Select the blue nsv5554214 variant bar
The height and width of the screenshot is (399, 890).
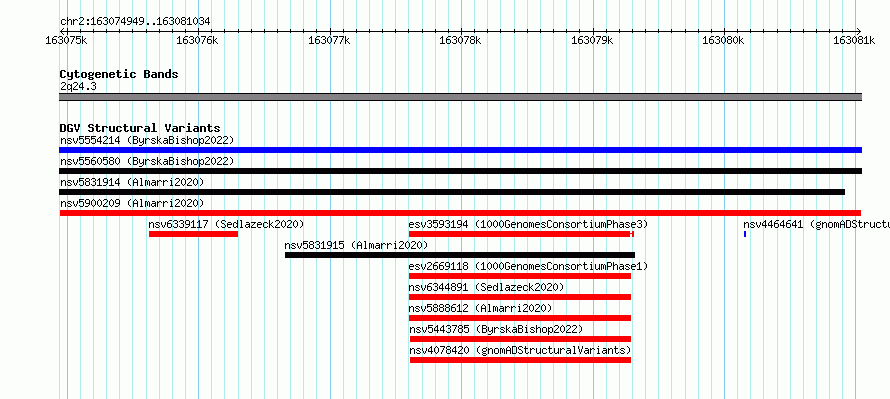coord(460,150)
